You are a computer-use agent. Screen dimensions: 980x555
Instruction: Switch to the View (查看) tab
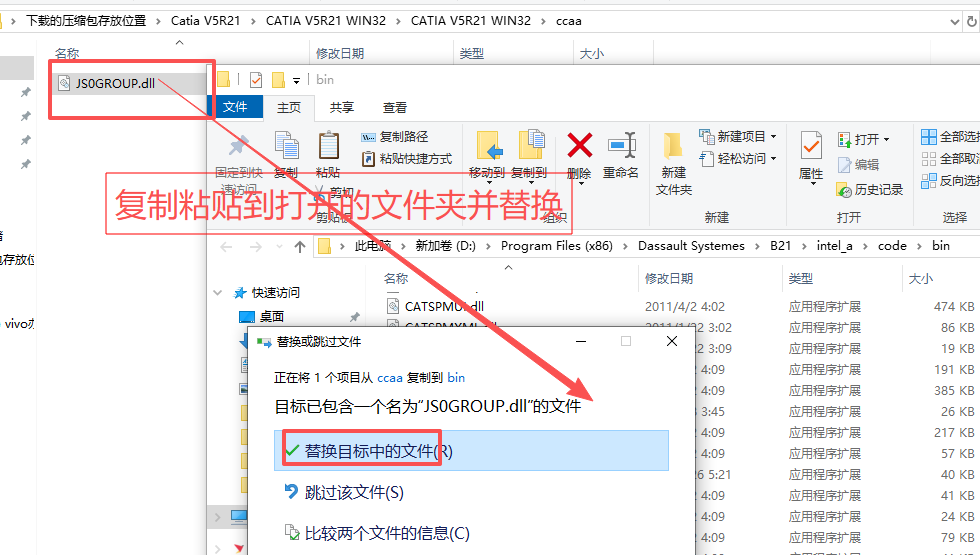(395, 108)
